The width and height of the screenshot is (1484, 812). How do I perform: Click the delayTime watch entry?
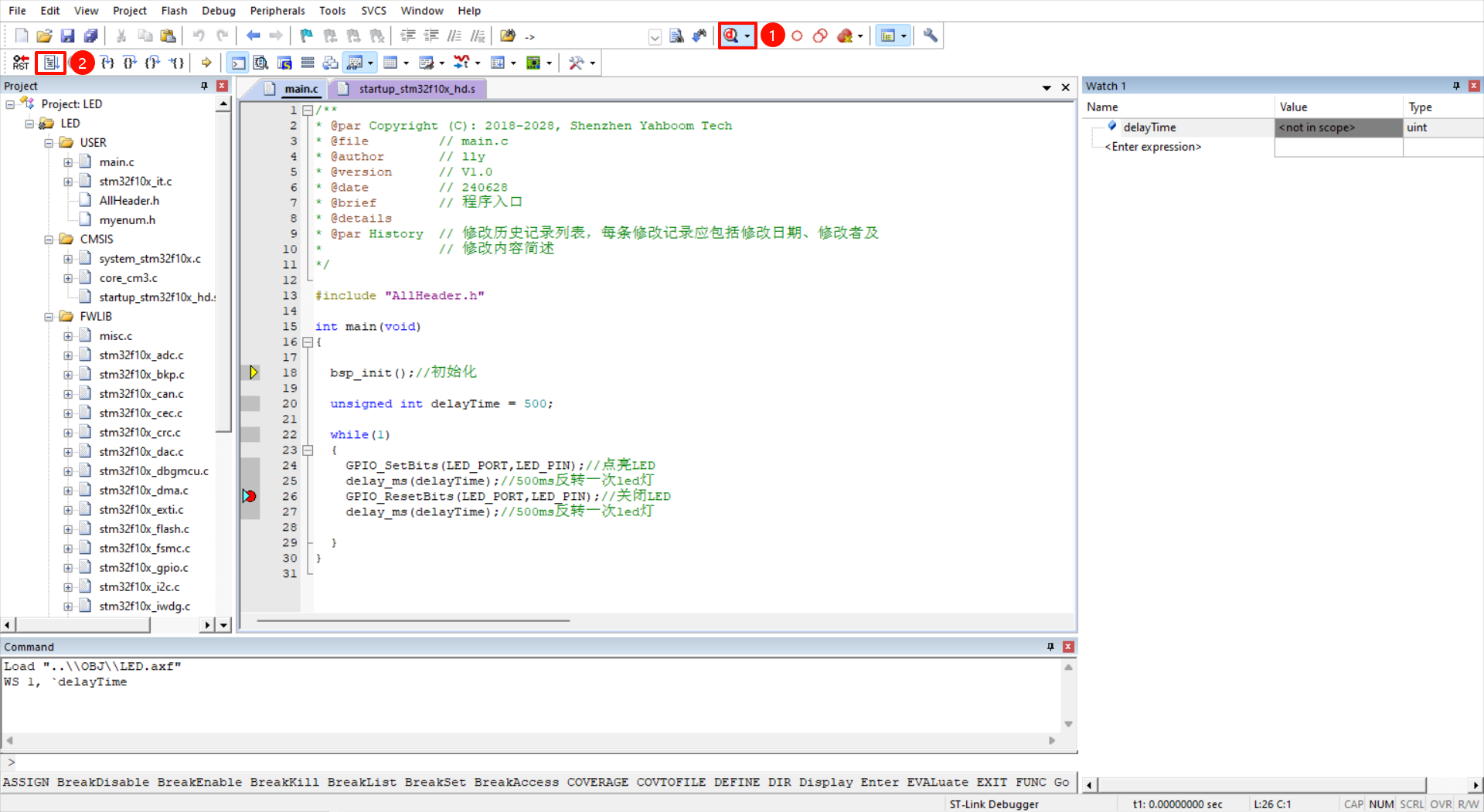point(1149,127)
